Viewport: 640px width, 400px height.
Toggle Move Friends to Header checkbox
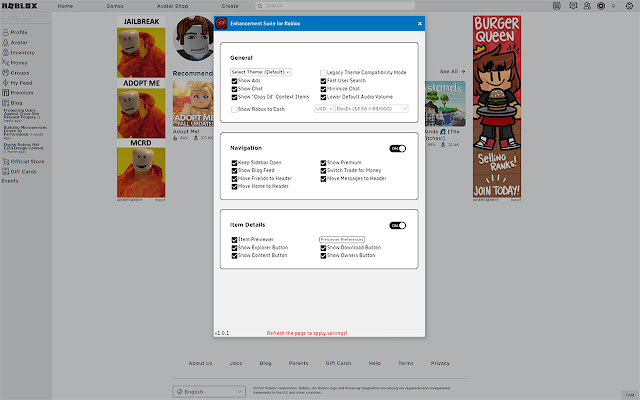(x=234, y=179)
